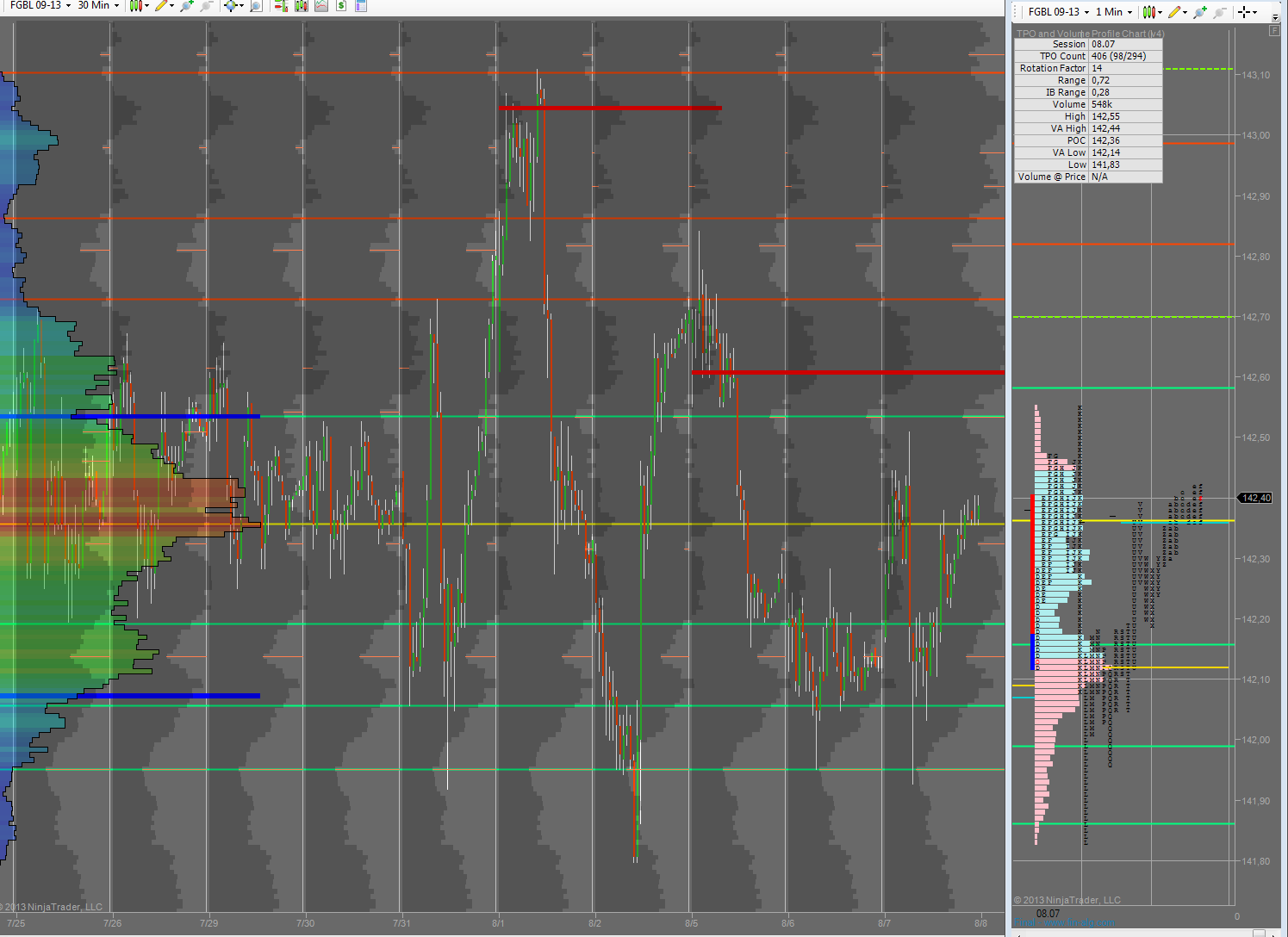Click the 142,00 price axis label
The width and height of the screenshot is (1288, 937).
click(x=1255, y=740)
